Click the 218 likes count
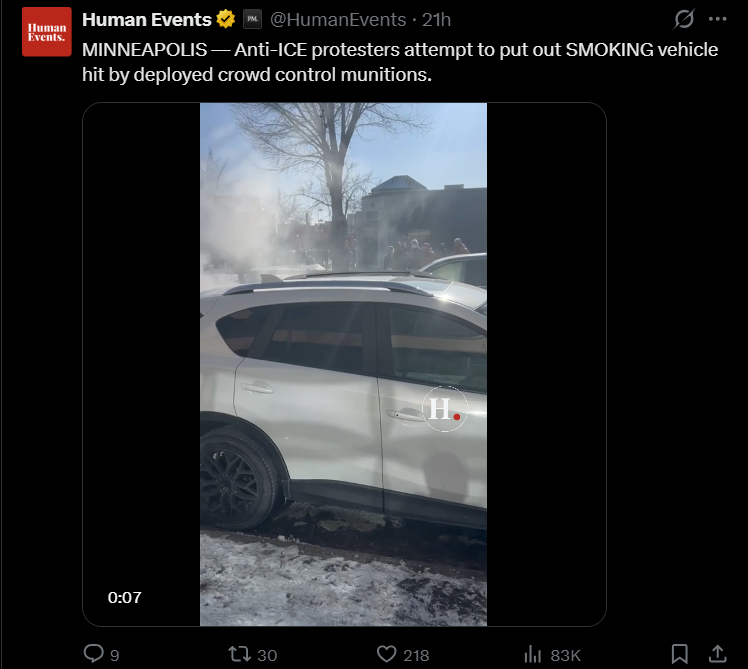The height and width of the screenshot is (669, 748). 416,655
